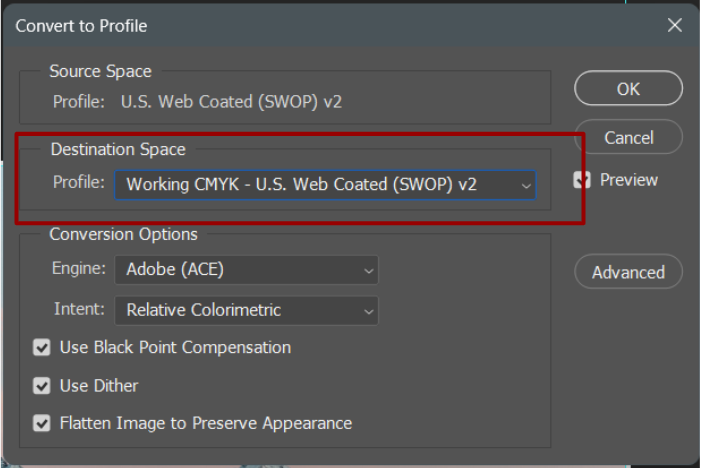Click the Source Space profile name text
The height and width of the screenshot is (468, 701).
tap(231, 101)
